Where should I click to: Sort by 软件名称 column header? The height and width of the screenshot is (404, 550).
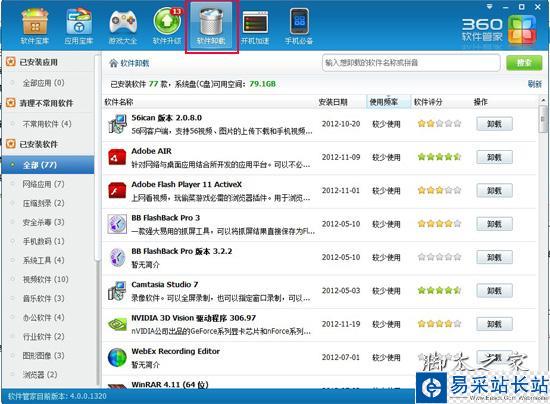coord(119,102)
